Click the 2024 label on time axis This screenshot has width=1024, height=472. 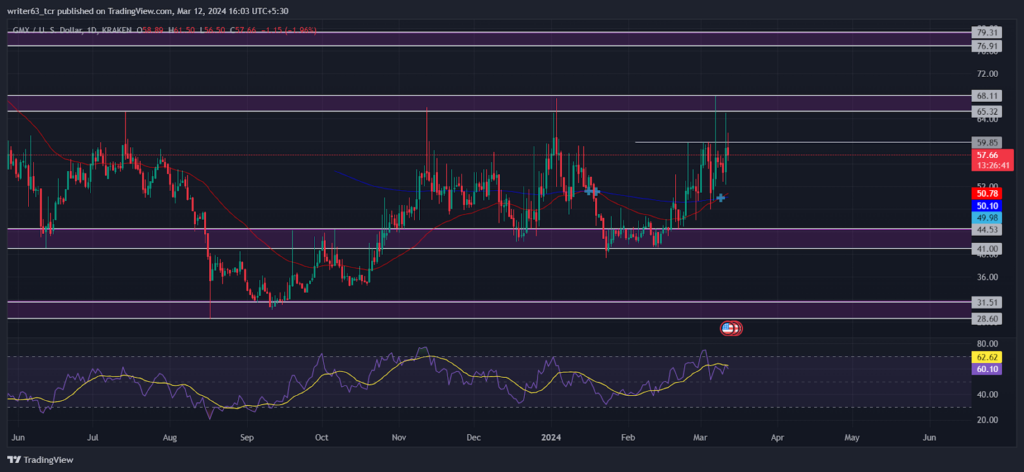click(551, 437)
